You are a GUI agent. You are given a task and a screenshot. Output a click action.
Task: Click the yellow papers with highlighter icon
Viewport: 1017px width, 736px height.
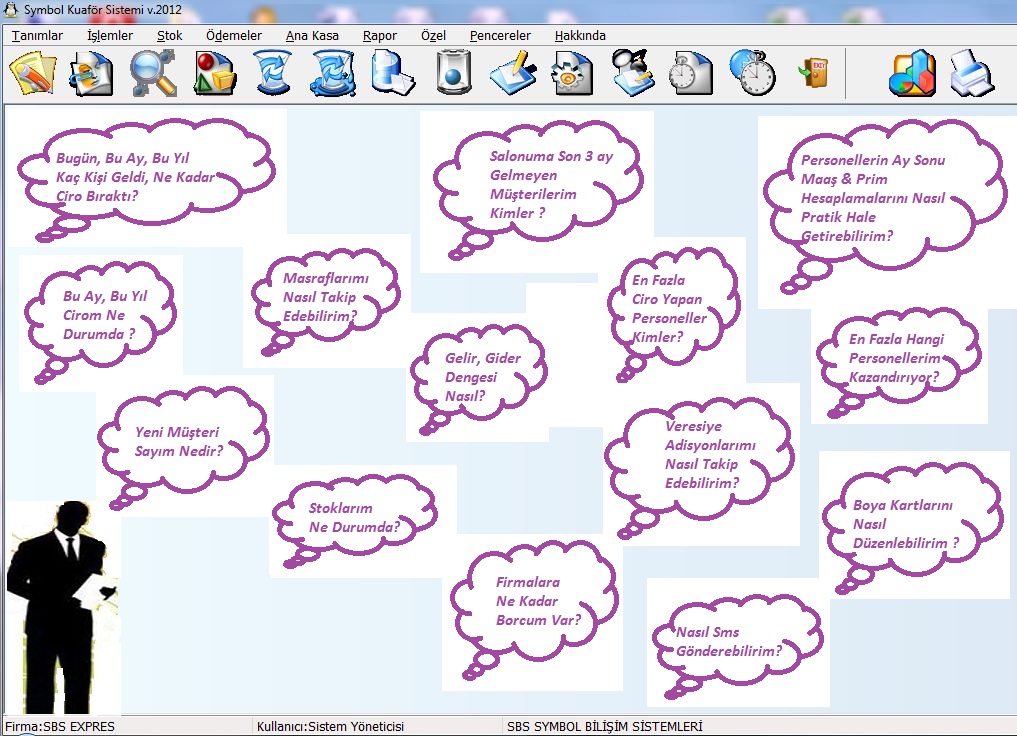pyautogui.click(x=32, y=73)
